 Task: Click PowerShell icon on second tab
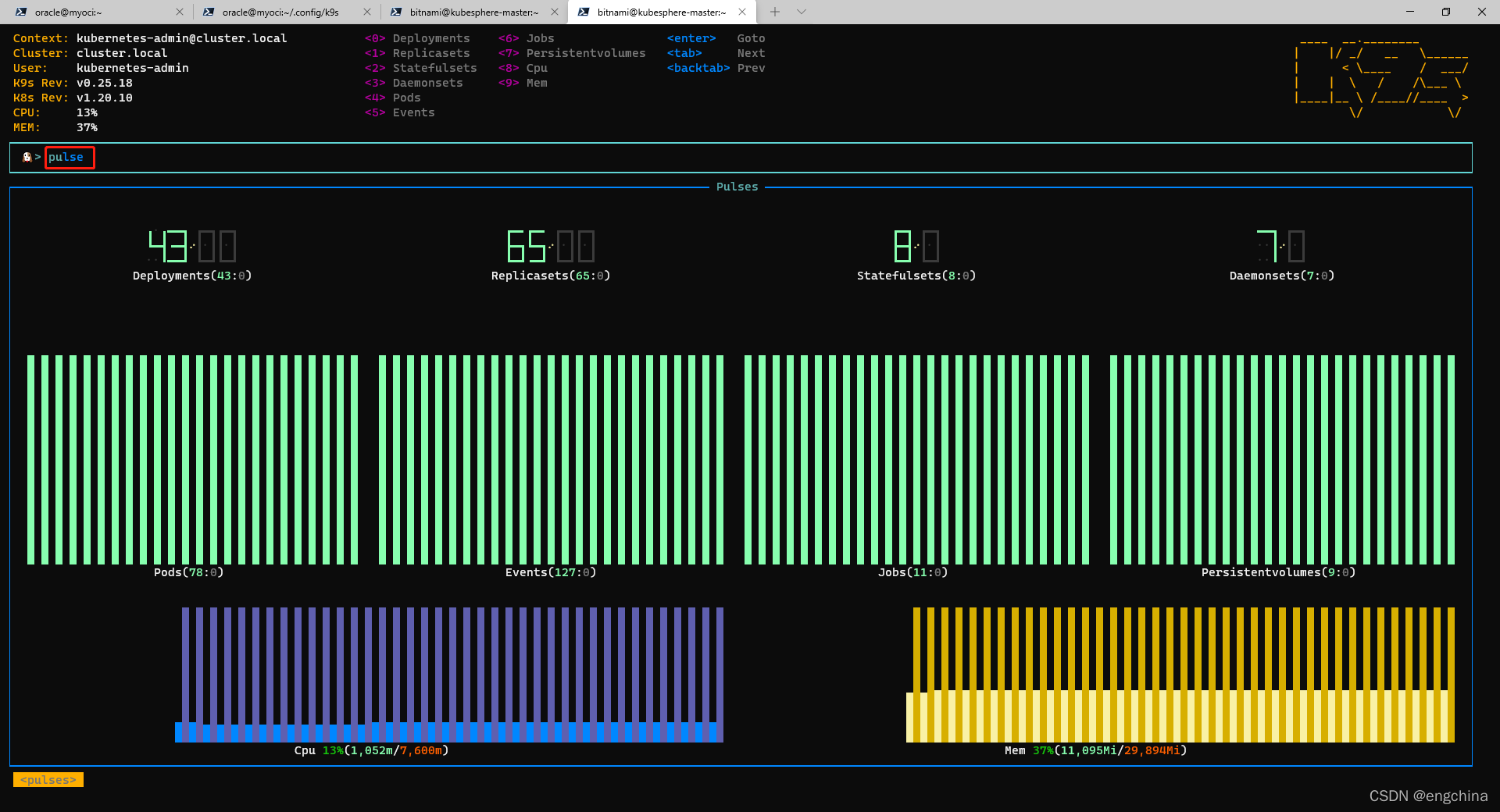point(209,12)
